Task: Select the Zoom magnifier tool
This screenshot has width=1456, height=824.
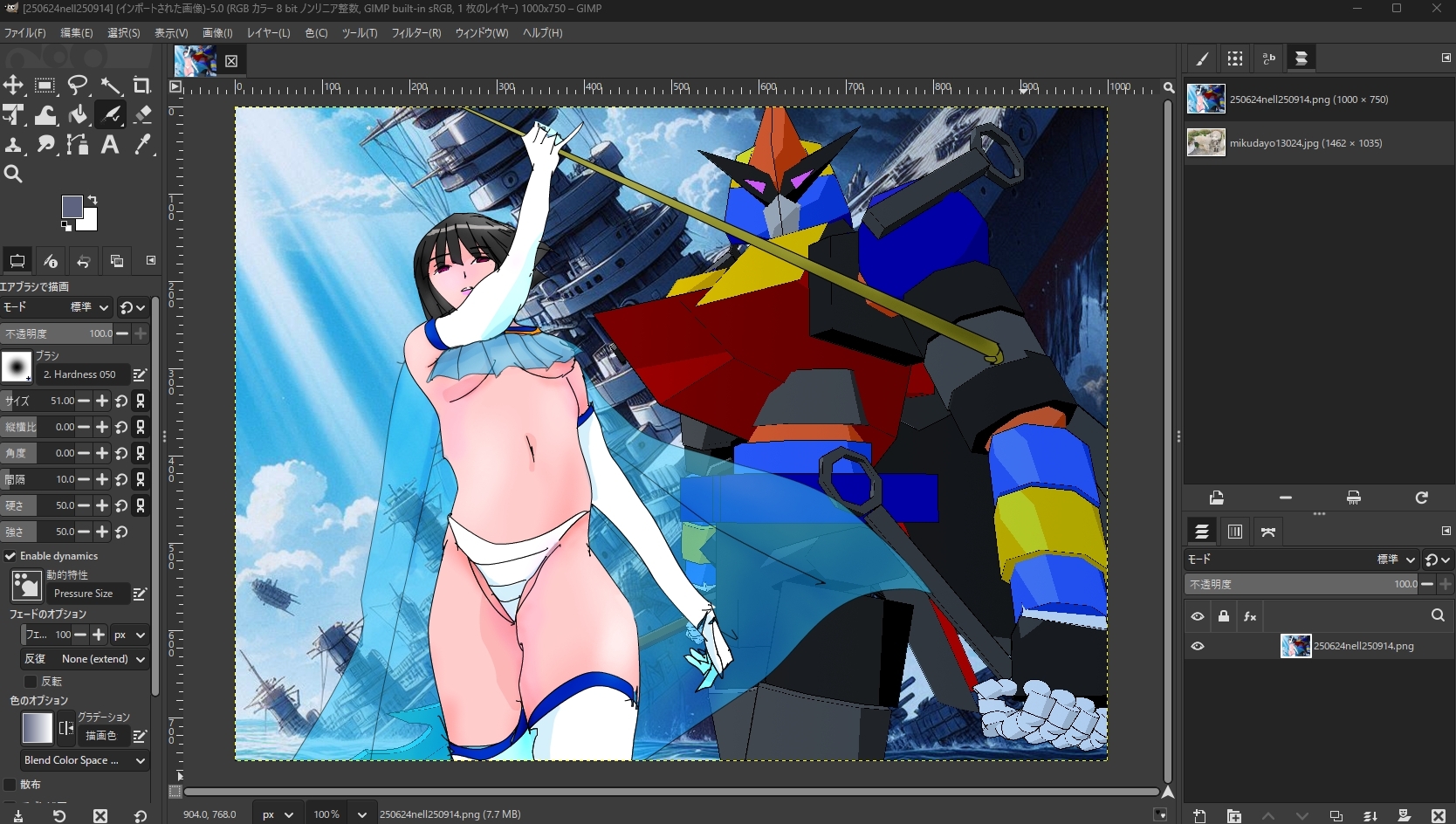Action: (13, 175)
